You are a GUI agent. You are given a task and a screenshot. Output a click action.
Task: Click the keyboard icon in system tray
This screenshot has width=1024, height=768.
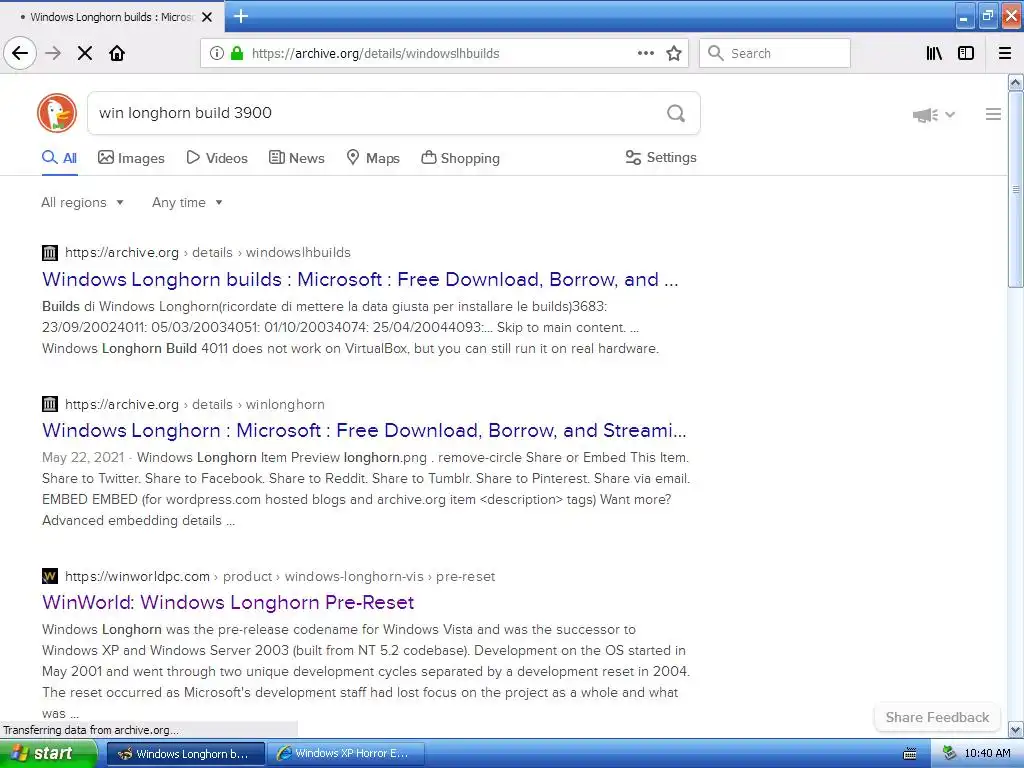coord(910,754)
